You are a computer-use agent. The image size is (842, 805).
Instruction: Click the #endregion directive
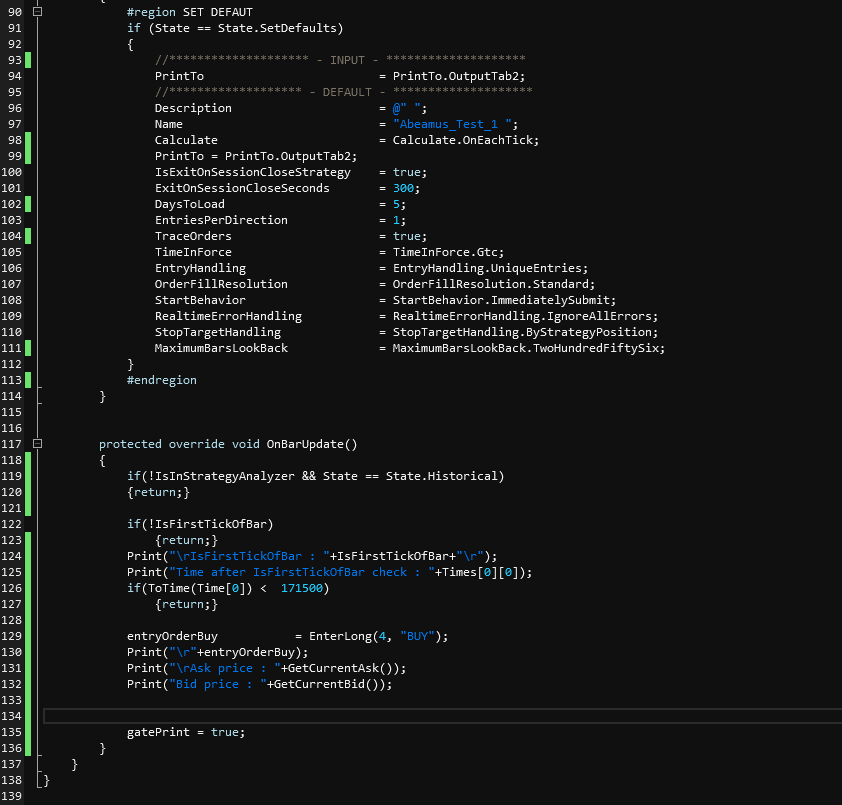(162, 380)
